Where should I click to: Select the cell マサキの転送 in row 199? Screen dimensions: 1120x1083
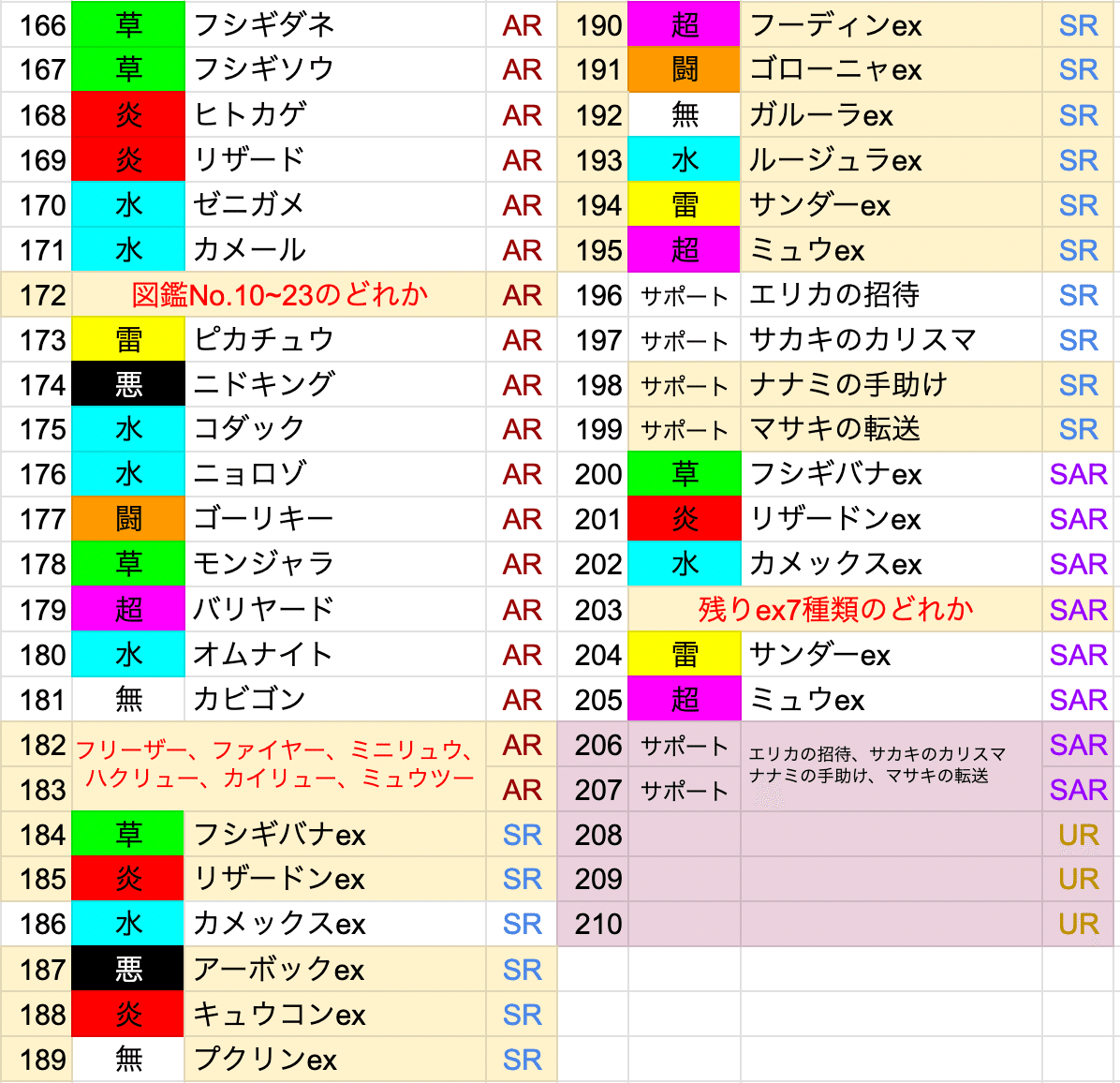(891, 429)
